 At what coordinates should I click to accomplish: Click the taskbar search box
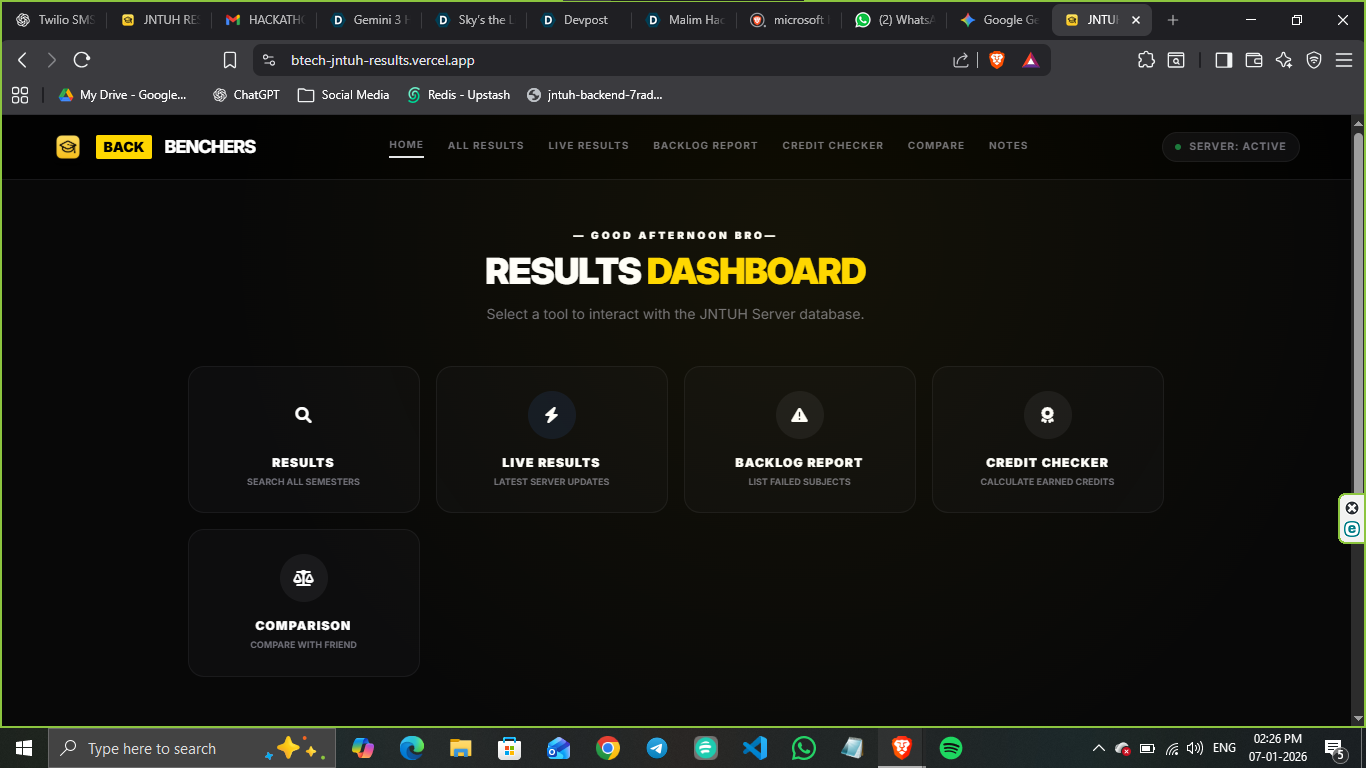pyautogui.click(x=190, y=748)
